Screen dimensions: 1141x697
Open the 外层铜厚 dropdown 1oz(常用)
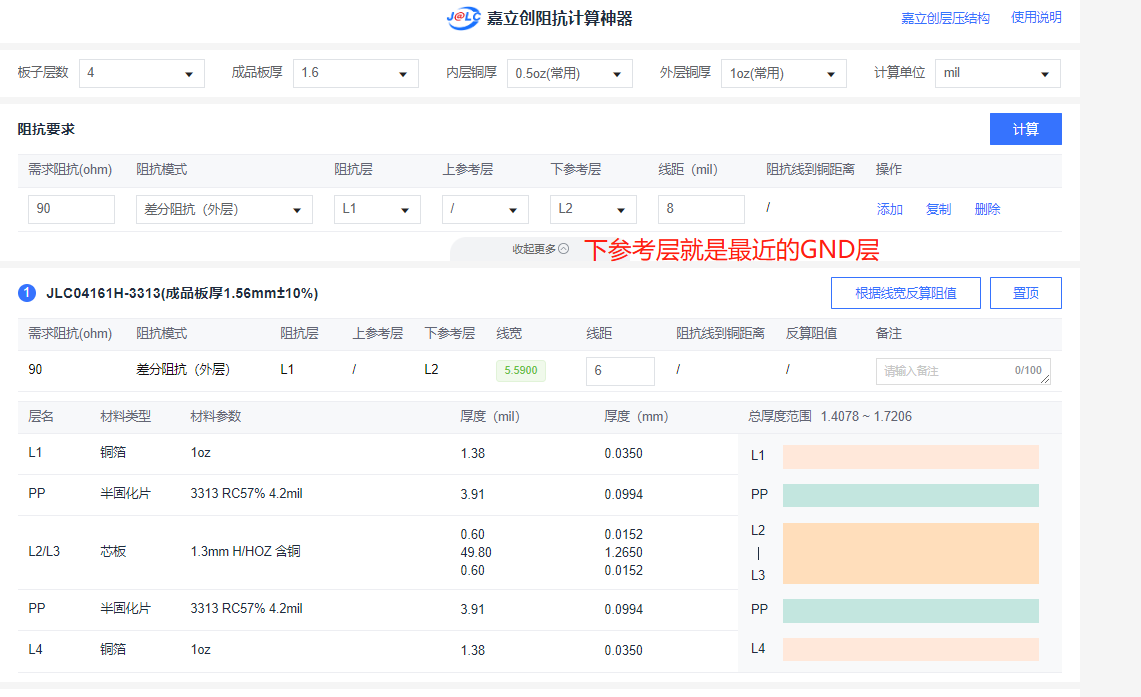point(783,73)
